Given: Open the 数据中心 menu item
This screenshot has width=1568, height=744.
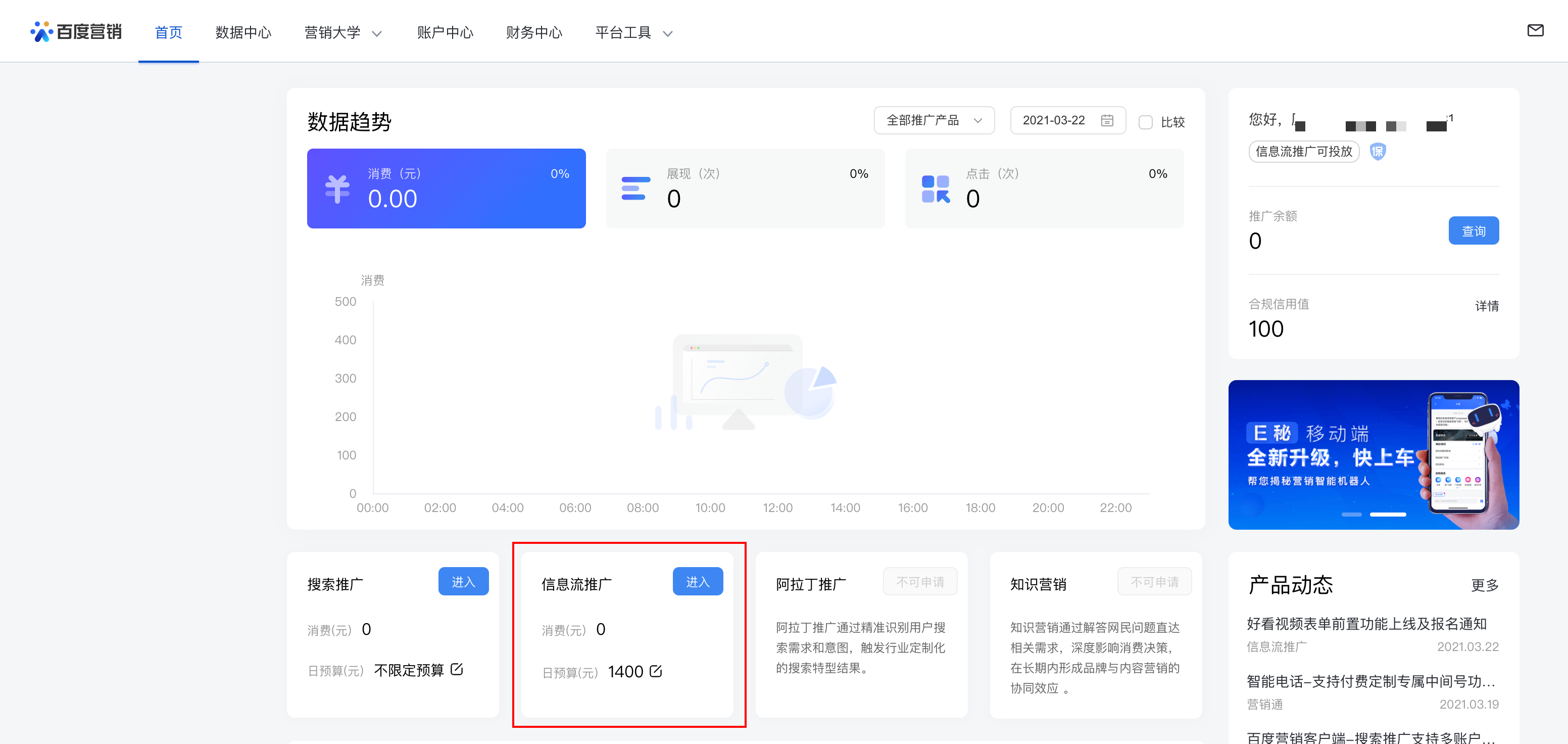Looking at the screenshot, I should point(243,32).
